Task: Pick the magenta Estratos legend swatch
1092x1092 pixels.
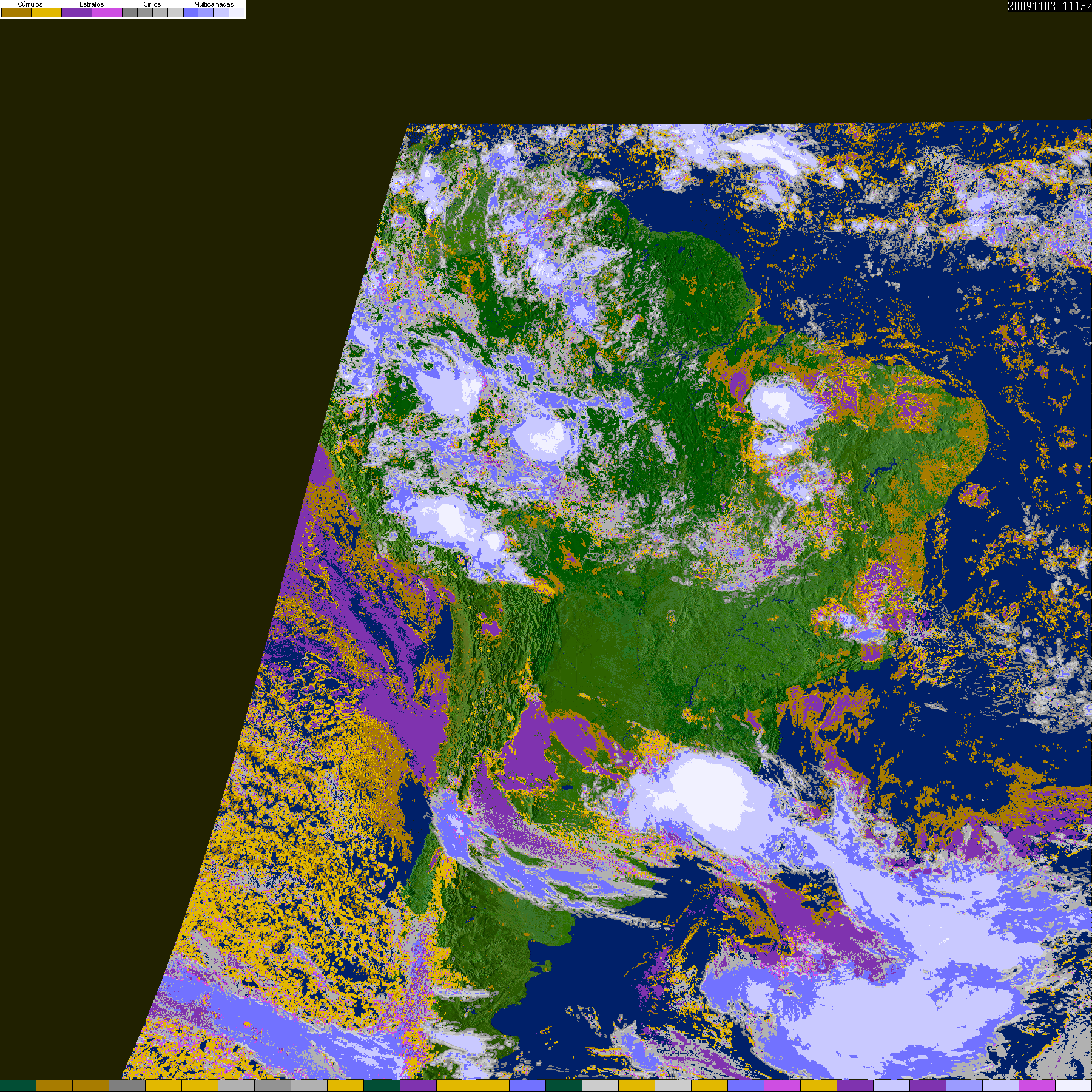Action: point(107,12)
